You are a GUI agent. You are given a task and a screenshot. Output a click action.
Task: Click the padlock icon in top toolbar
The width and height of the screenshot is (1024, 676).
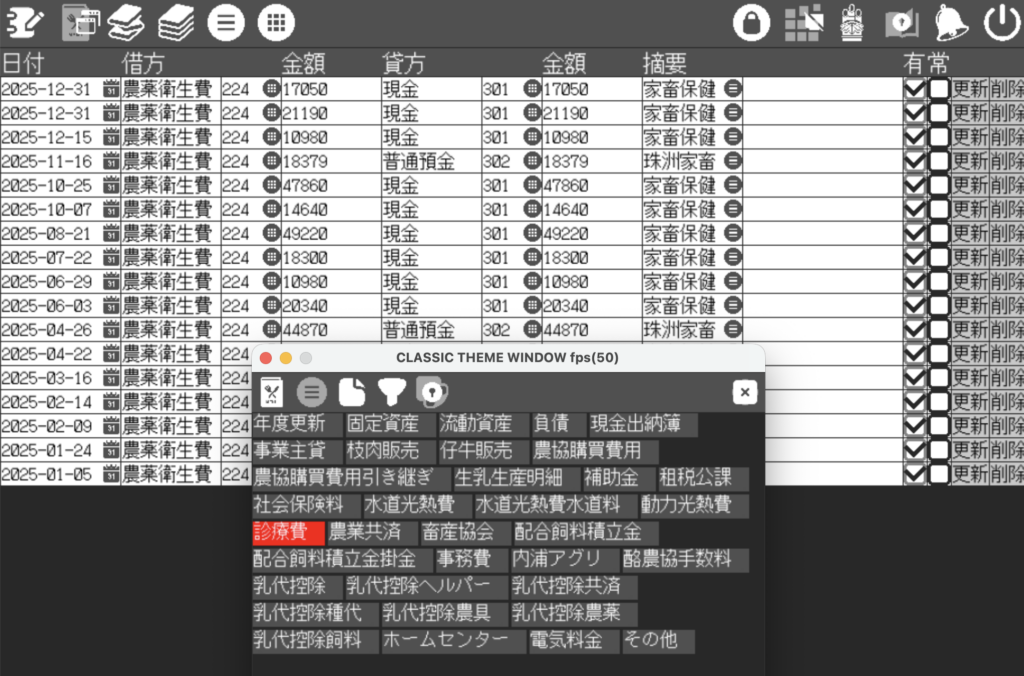(751, 22)
